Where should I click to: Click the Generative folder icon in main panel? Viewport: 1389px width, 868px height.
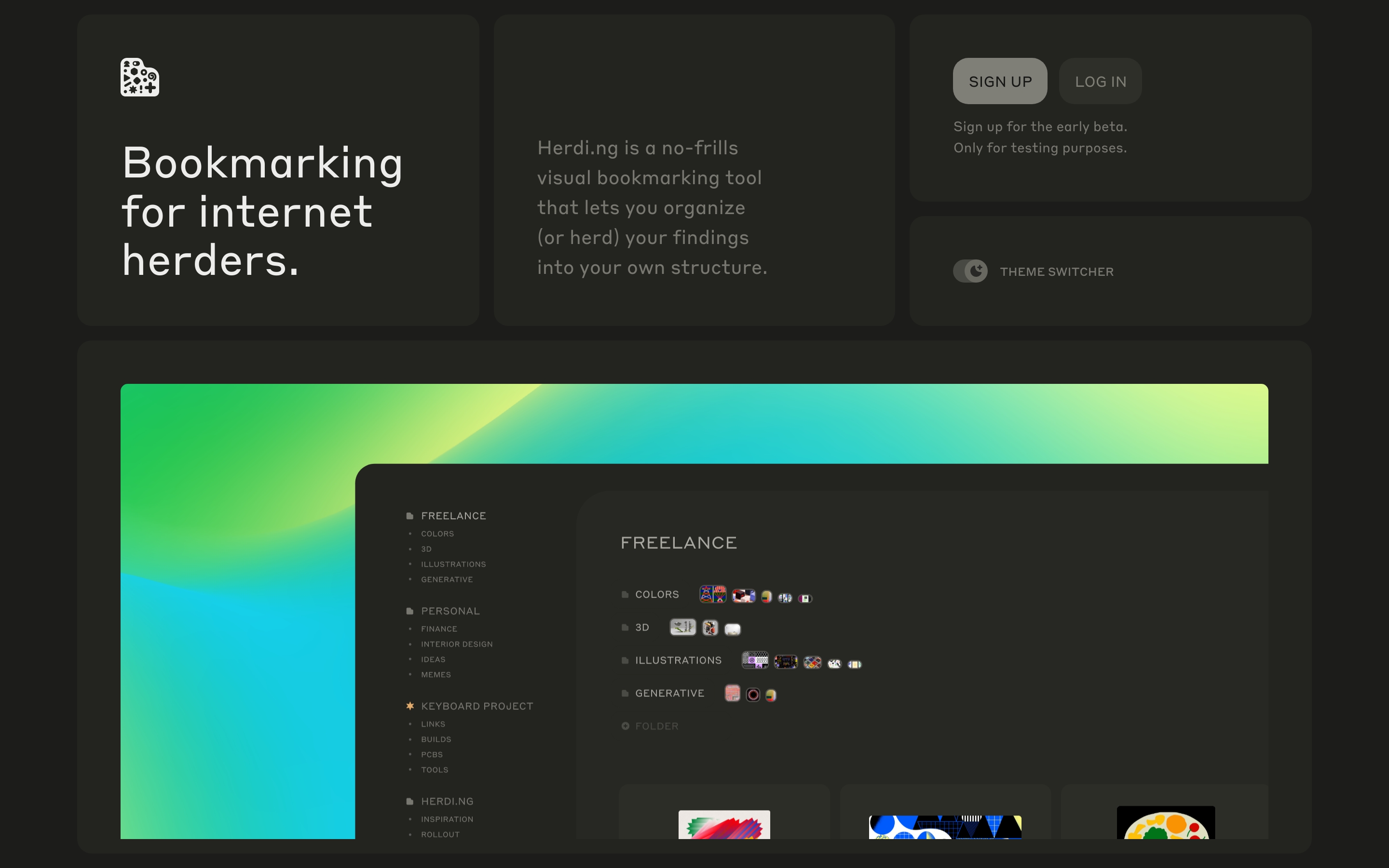pyautogui.click(x=625, y=693)
